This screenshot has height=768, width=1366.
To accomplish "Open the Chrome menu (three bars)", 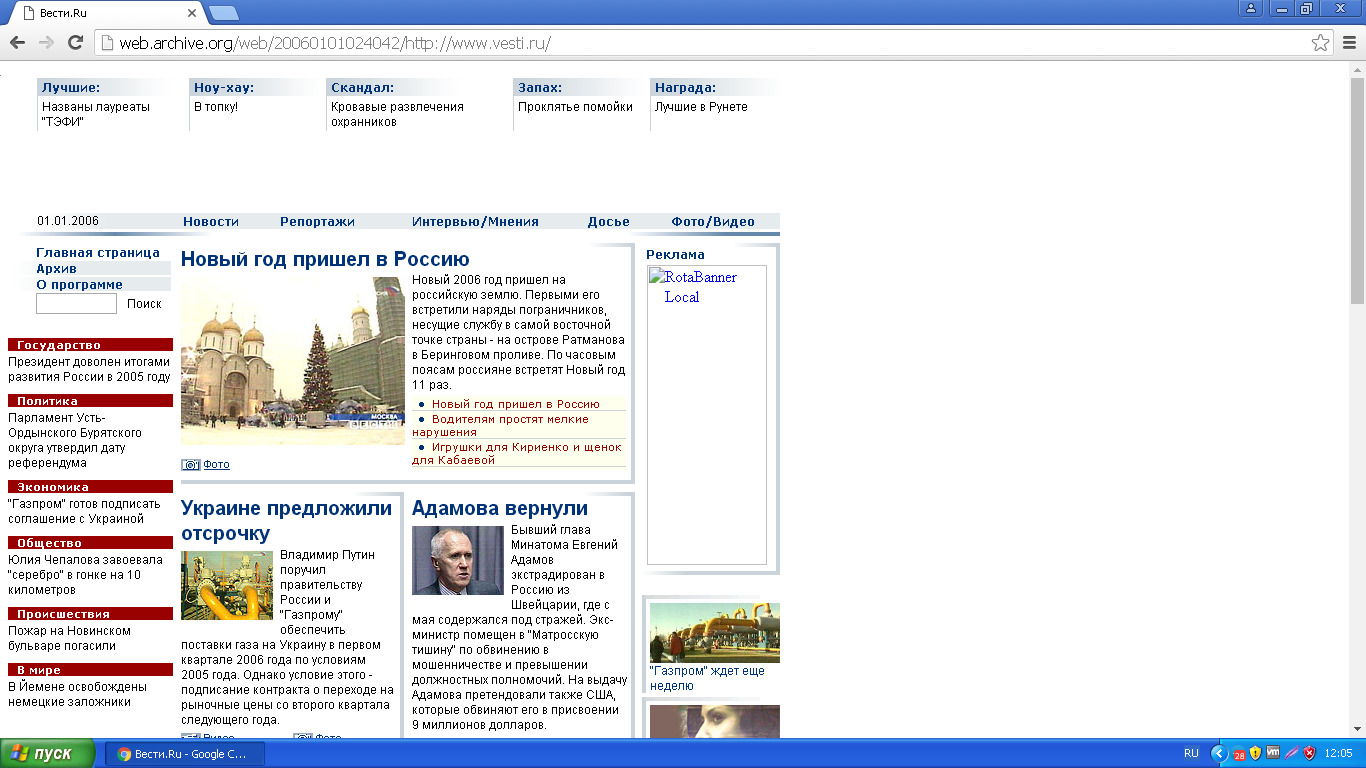I will [x=1349, y=43].
